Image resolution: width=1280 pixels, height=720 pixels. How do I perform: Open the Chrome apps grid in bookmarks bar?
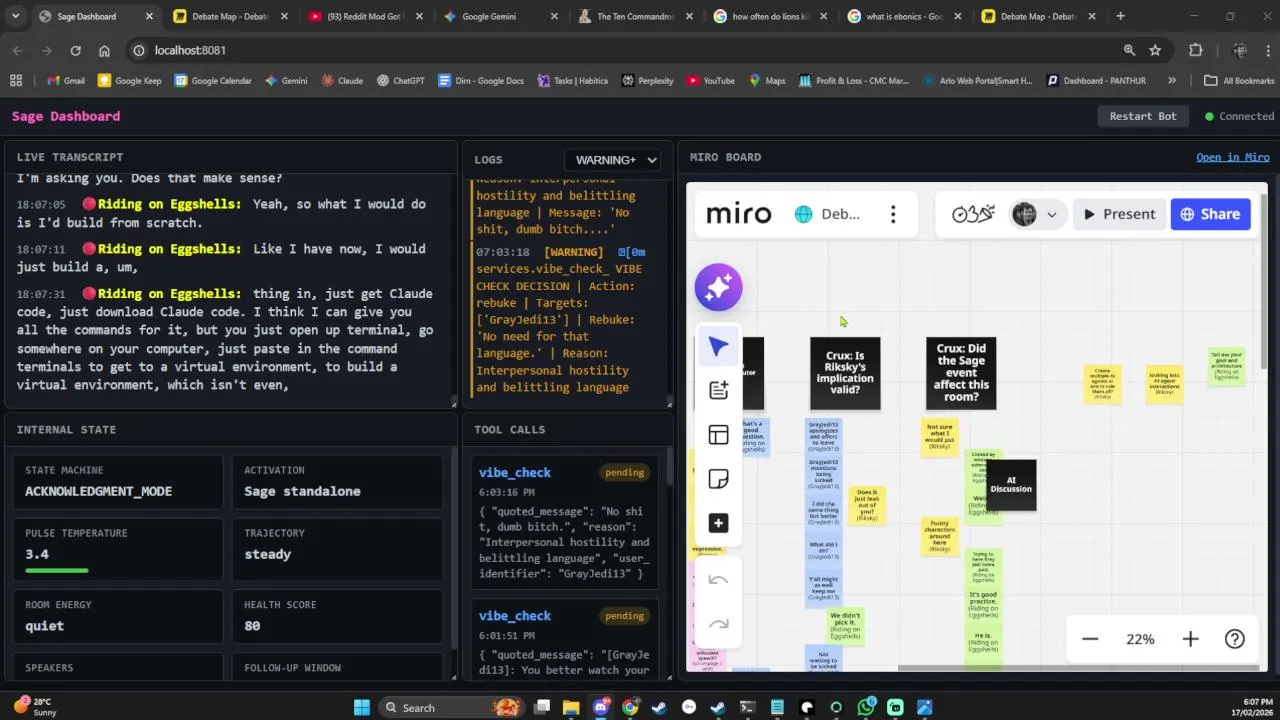pyautogui.click(x=16, y=80)
